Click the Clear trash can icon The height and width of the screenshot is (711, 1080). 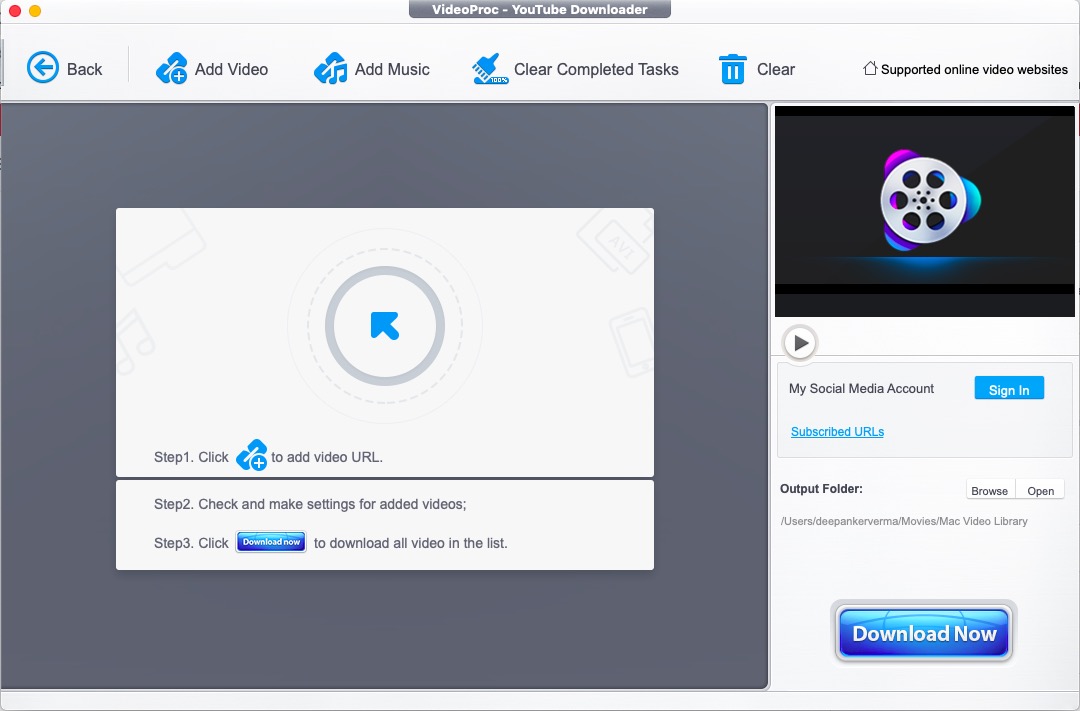732,69
